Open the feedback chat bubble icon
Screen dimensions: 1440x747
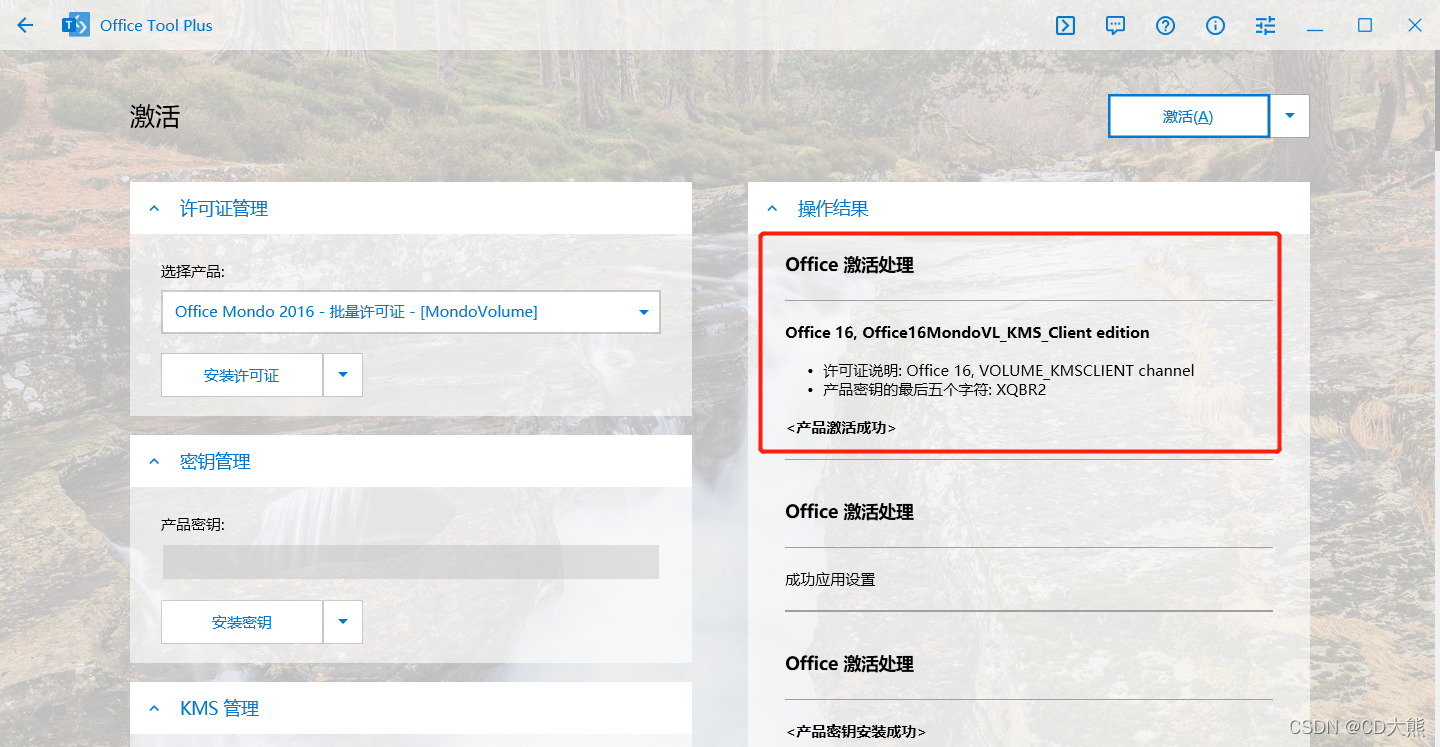point(1116,26)
